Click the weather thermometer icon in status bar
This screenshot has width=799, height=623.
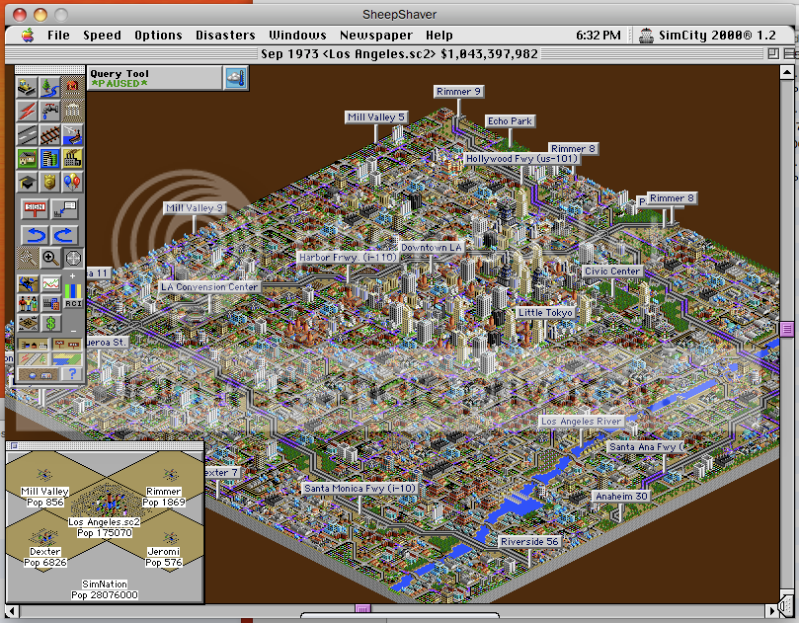click(x=235, y=78)
